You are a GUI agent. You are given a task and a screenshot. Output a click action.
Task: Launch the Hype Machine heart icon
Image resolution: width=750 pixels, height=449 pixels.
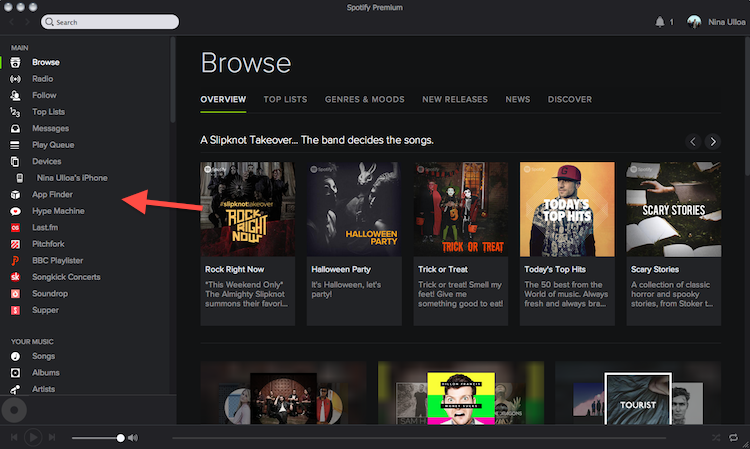pyautogui.click(x=15, y=211)
